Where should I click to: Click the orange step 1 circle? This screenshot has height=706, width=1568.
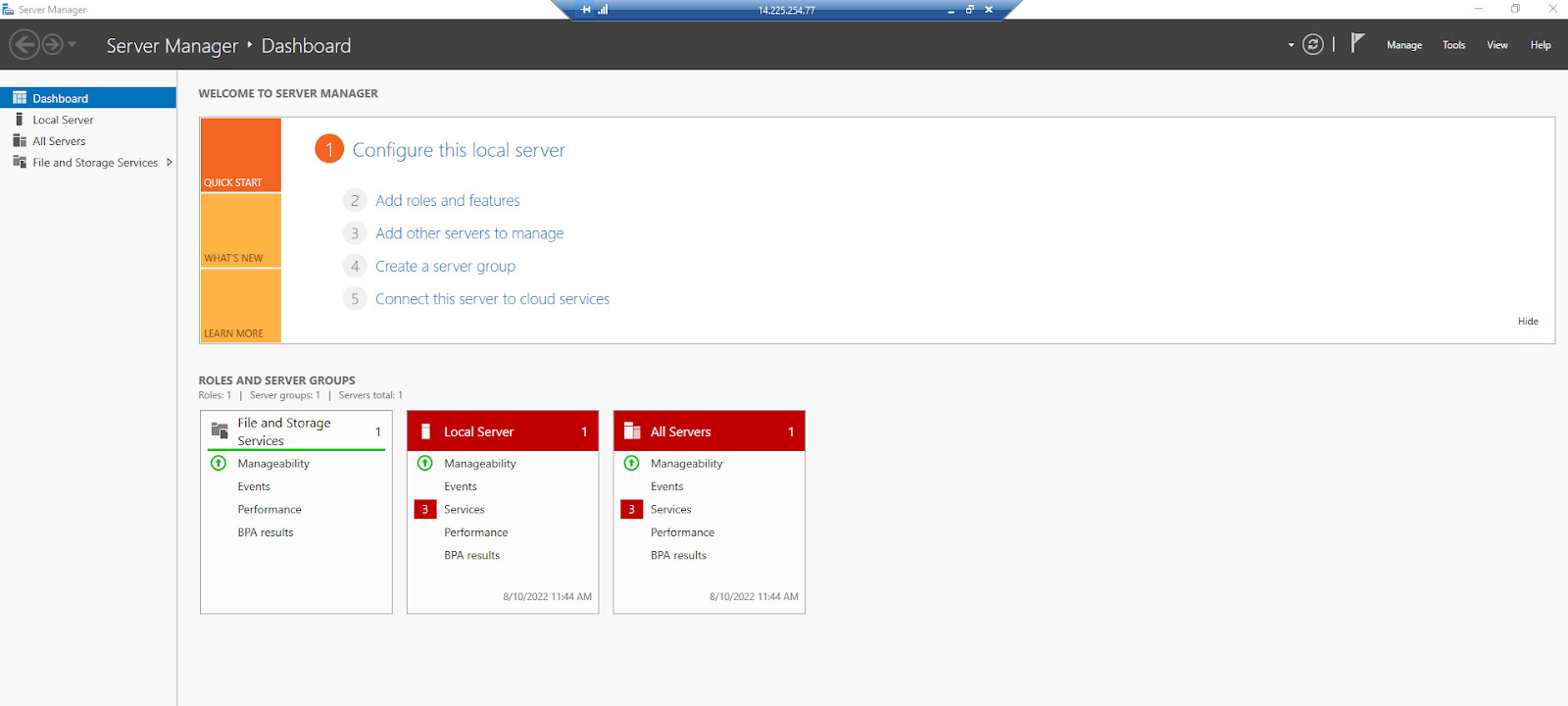click(329, 149)
